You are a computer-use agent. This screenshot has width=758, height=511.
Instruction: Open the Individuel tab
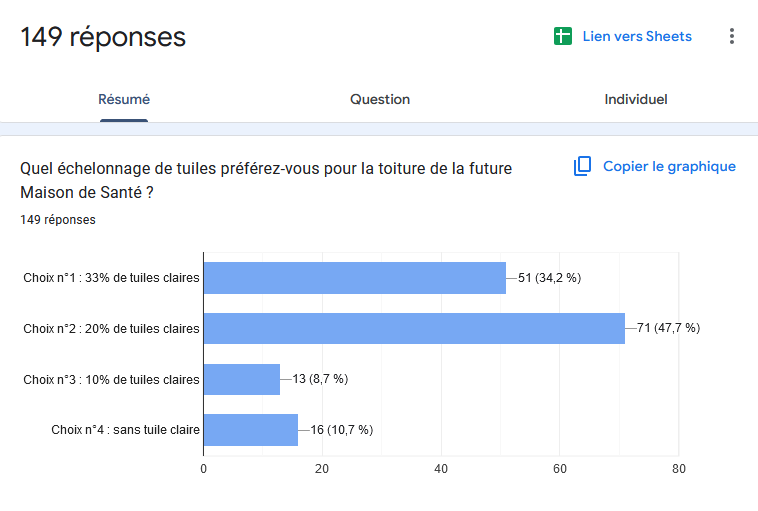point(636,99)
